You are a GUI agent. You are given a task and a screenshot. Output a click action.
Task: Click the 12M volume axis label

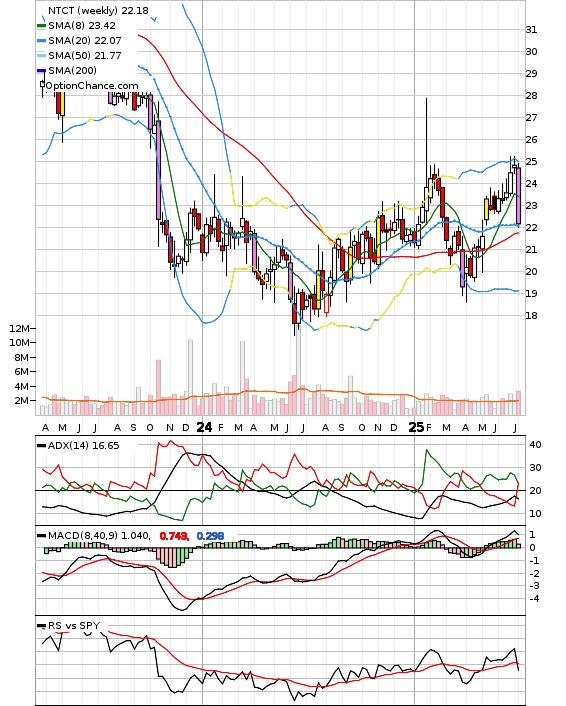click(x=19, y=328)
